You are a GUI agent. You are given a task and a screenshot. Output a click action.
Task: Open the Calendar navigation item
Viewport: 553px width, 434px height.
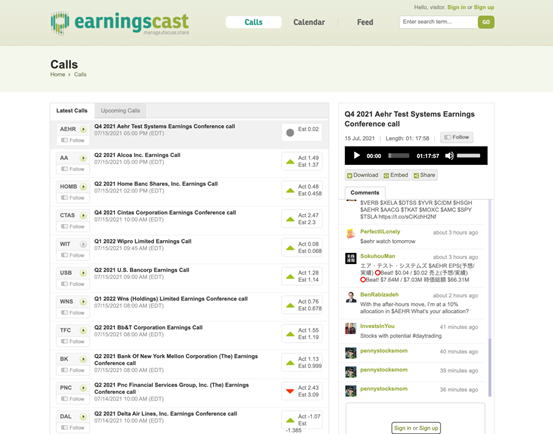(309, 22)
